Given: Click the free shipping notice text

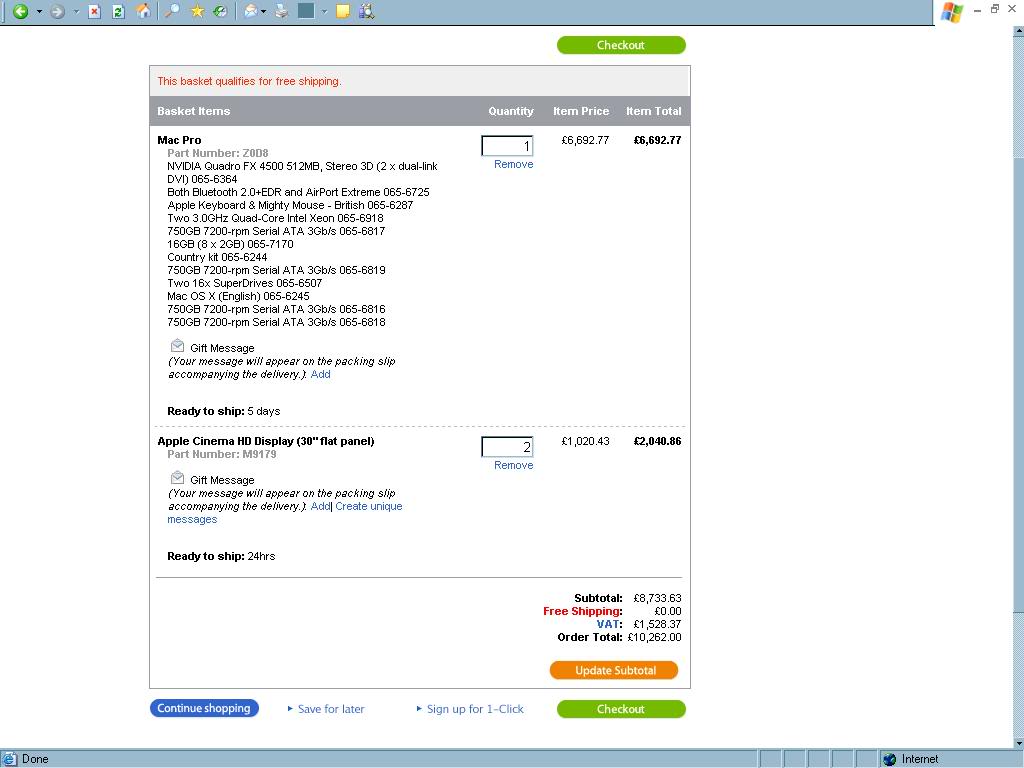Looking at the screenshot, I should (249, 82).
